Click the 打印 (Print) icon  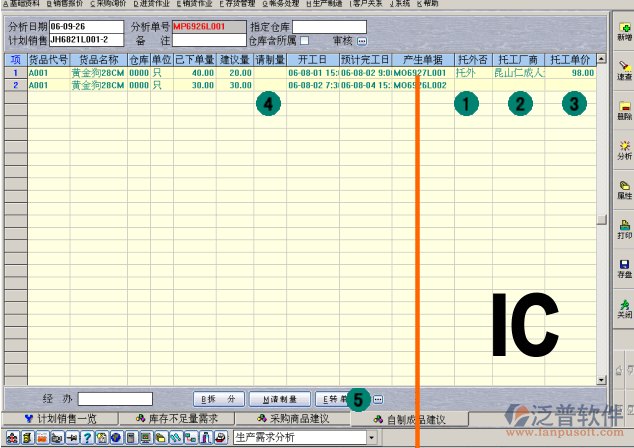(624, 229)
